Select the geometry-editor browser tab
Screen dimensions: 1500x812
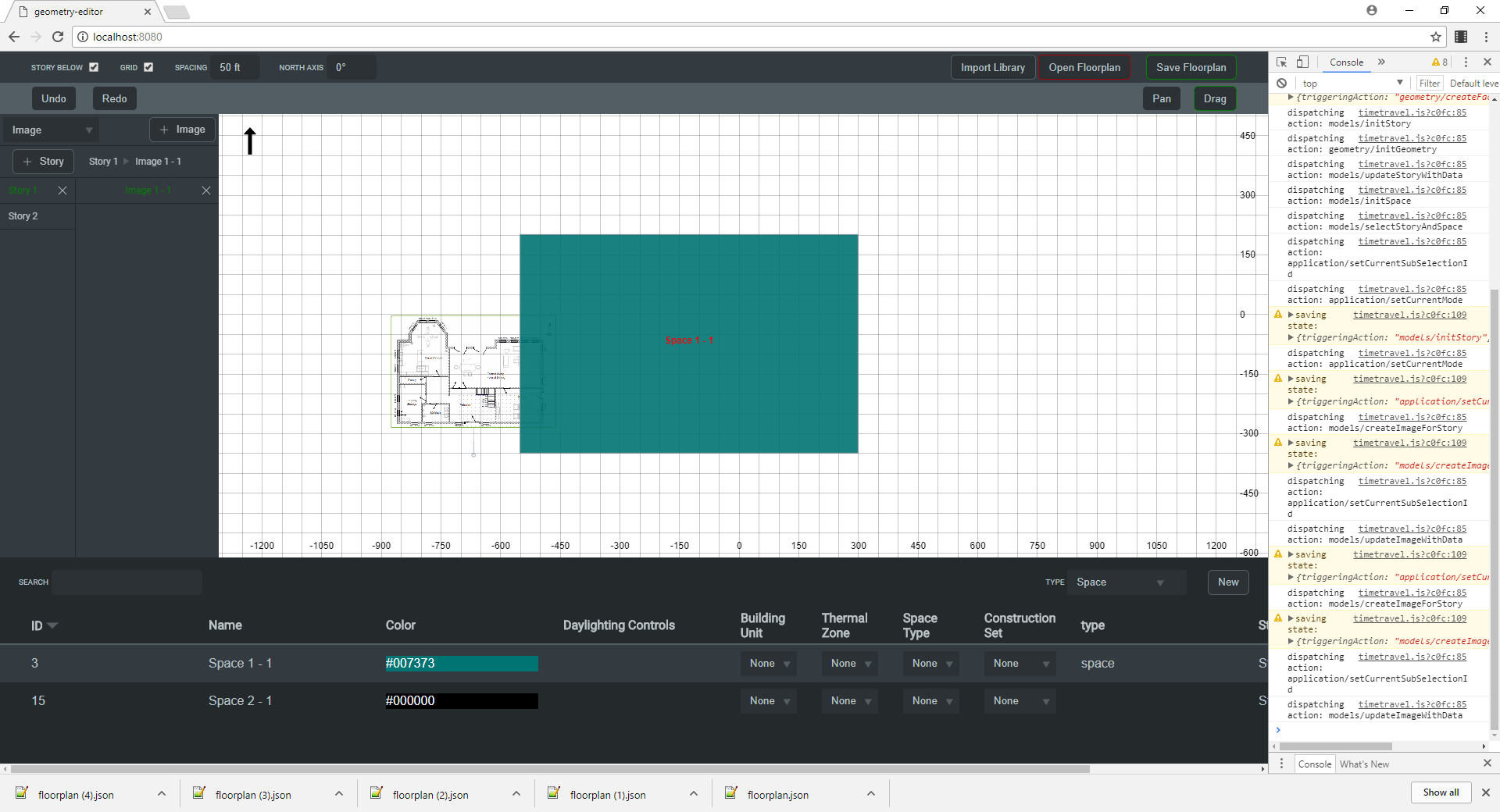coord(70,12)
